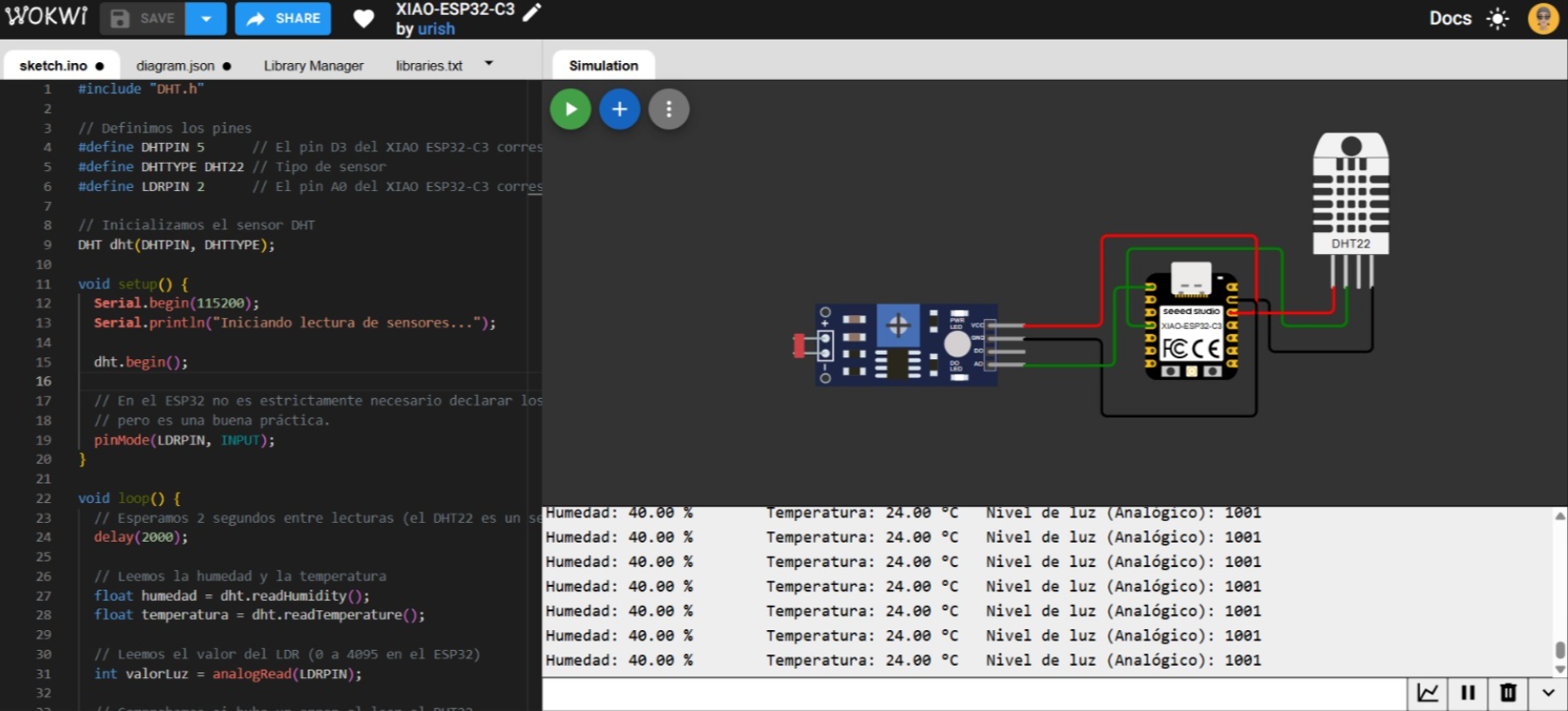Click the serial monitor scrollbar up arrow
Screen dimensions: 1568x711
pos(1560,516)
